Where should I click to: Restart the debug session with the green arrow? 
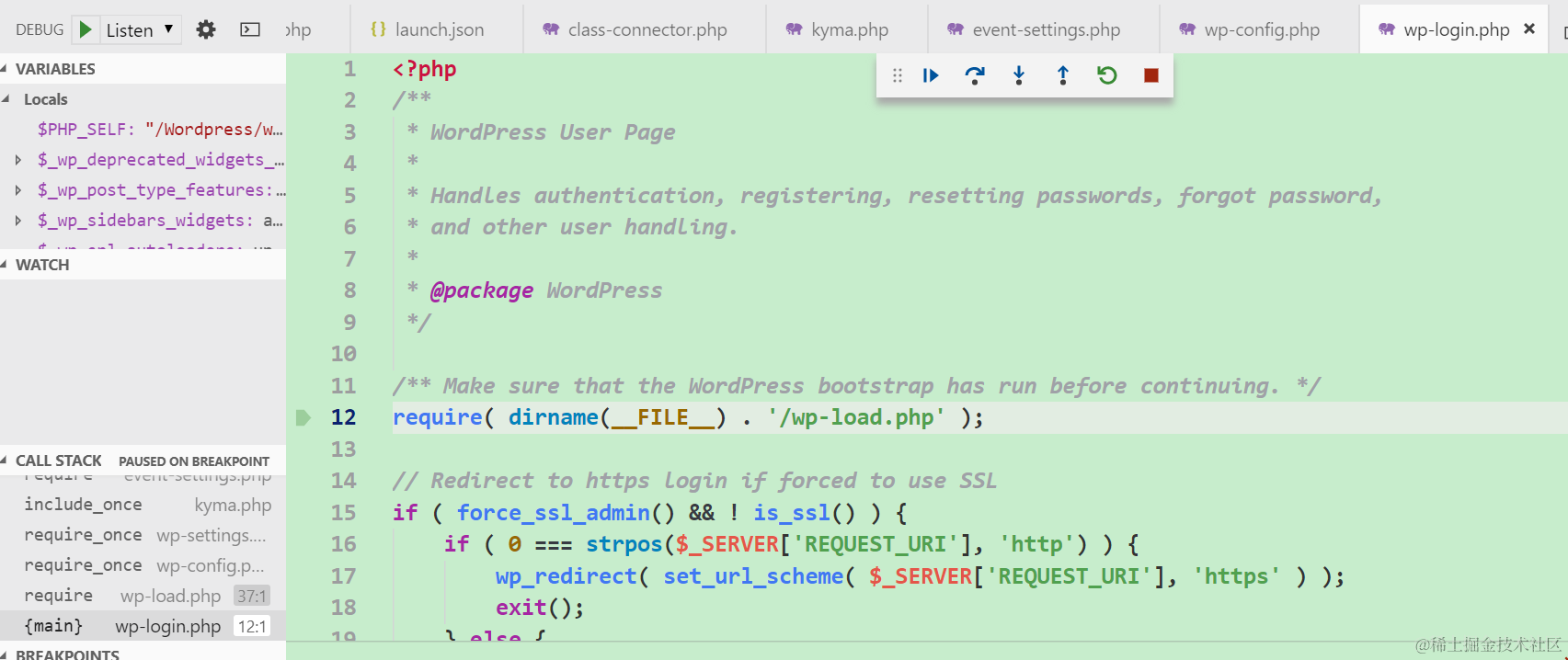pyautogui.click(x=1107, y=75)
